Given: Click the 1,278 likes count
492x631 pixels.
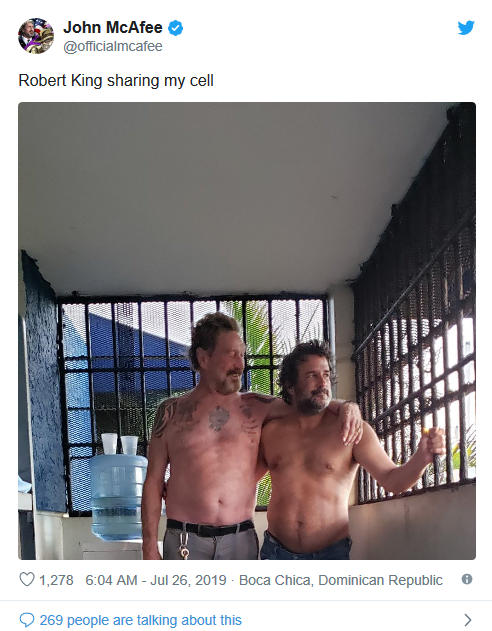Looking at the screenshot, I should tap(56, 580).
